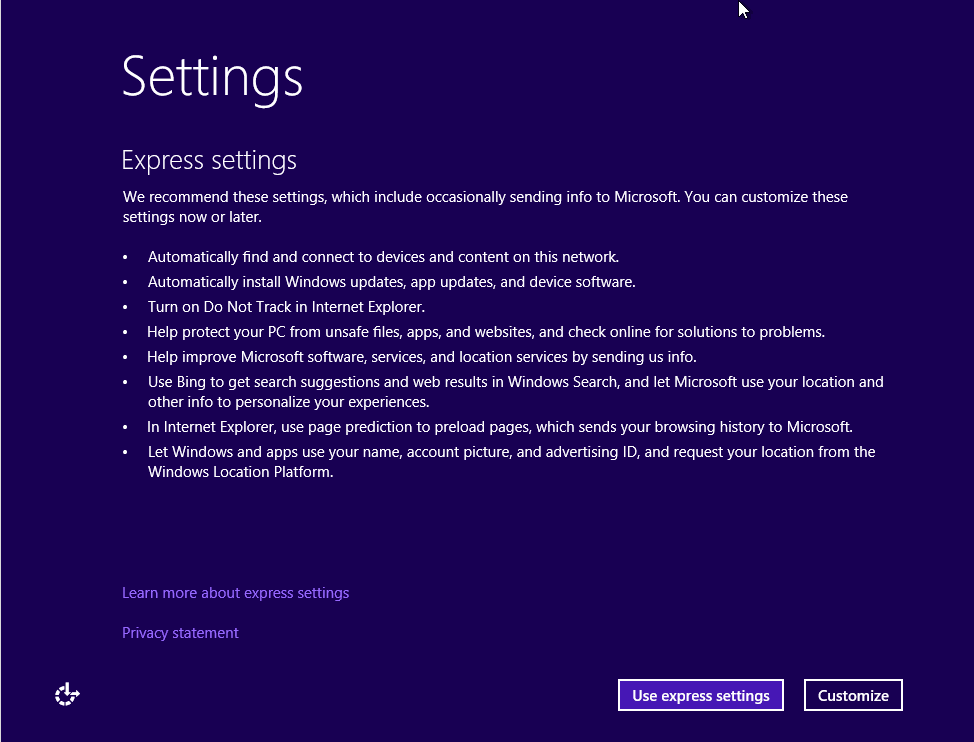Viewport: 974px width, 742px height.
Task: Click the page prediction preload pages item
Action: point(500,426)
